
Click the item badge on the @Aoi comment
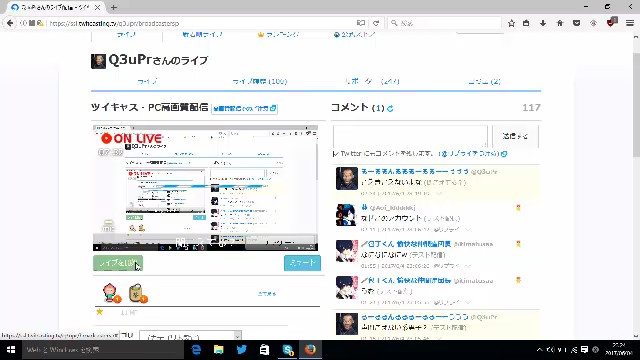pyautogui.click(x=518, y=208)
